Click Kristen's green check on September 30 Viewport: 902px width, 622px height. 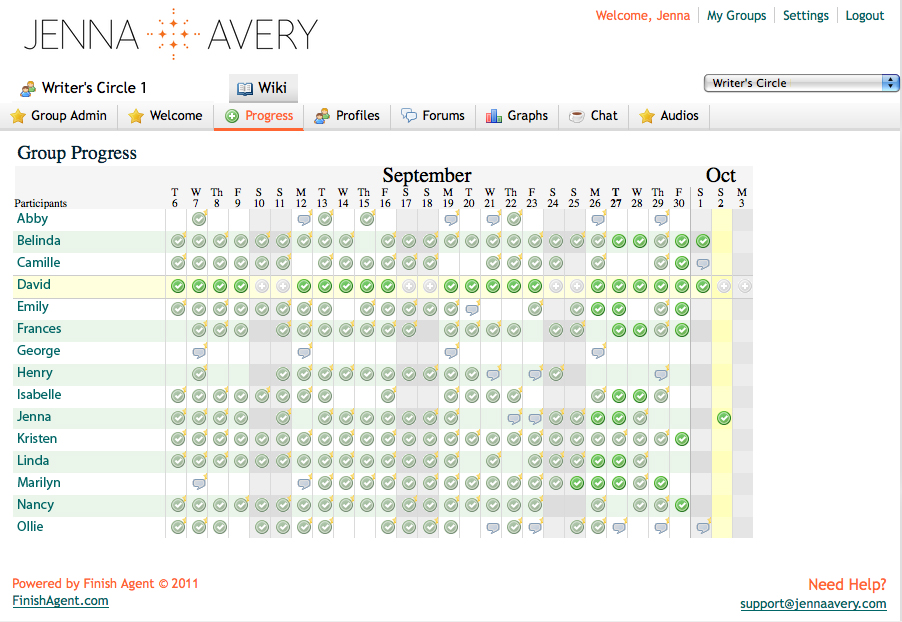point(682,440)
